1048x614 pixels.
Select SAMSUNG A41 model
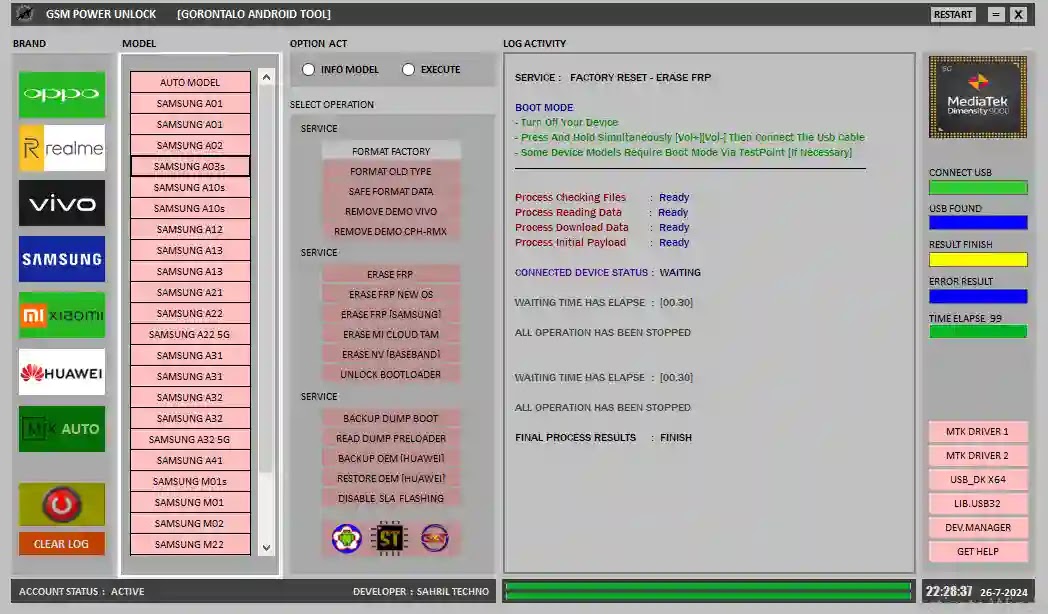coord(190,460)
